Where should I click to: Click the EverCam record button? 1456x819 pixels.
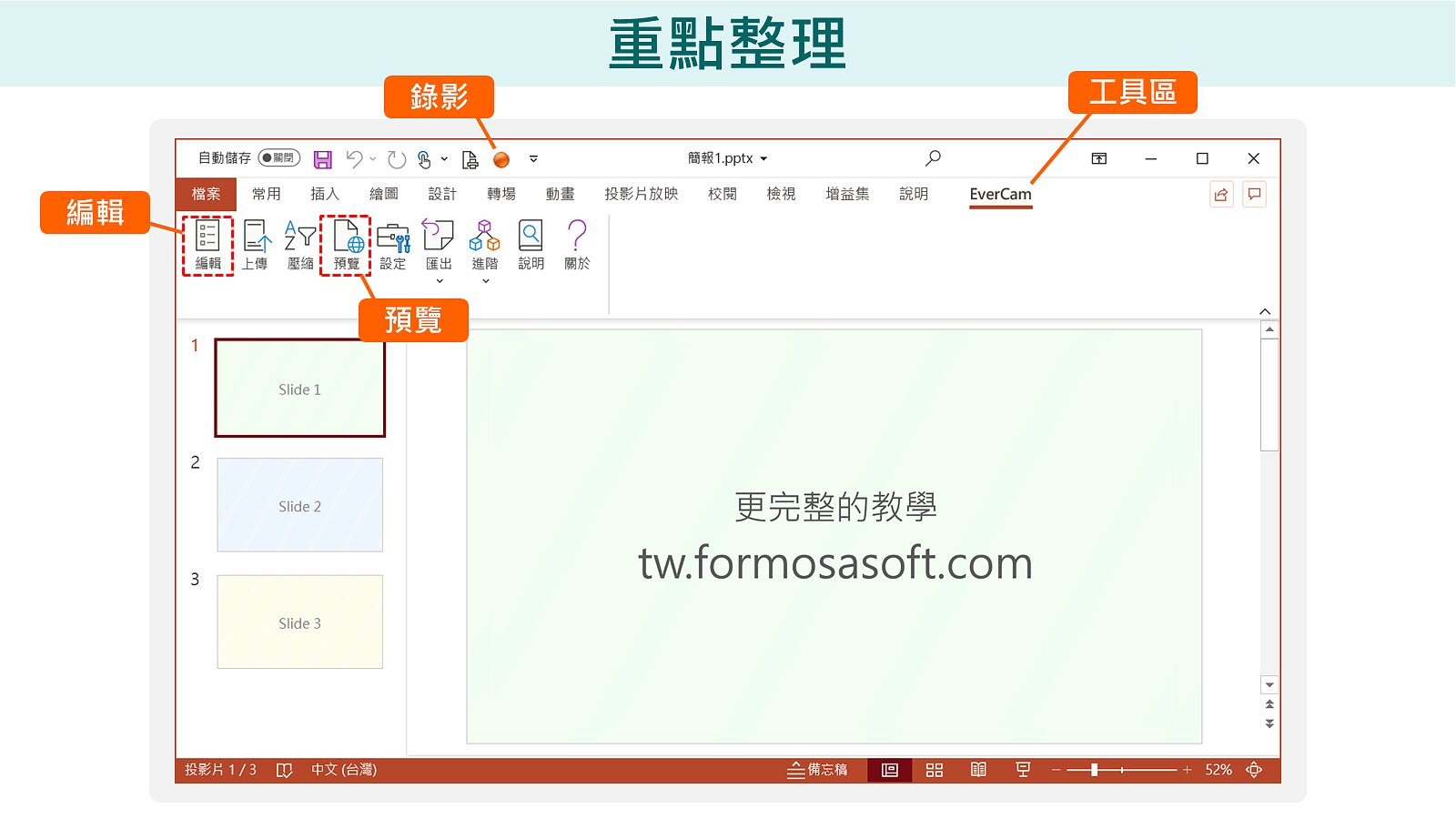tap(500, 159)
